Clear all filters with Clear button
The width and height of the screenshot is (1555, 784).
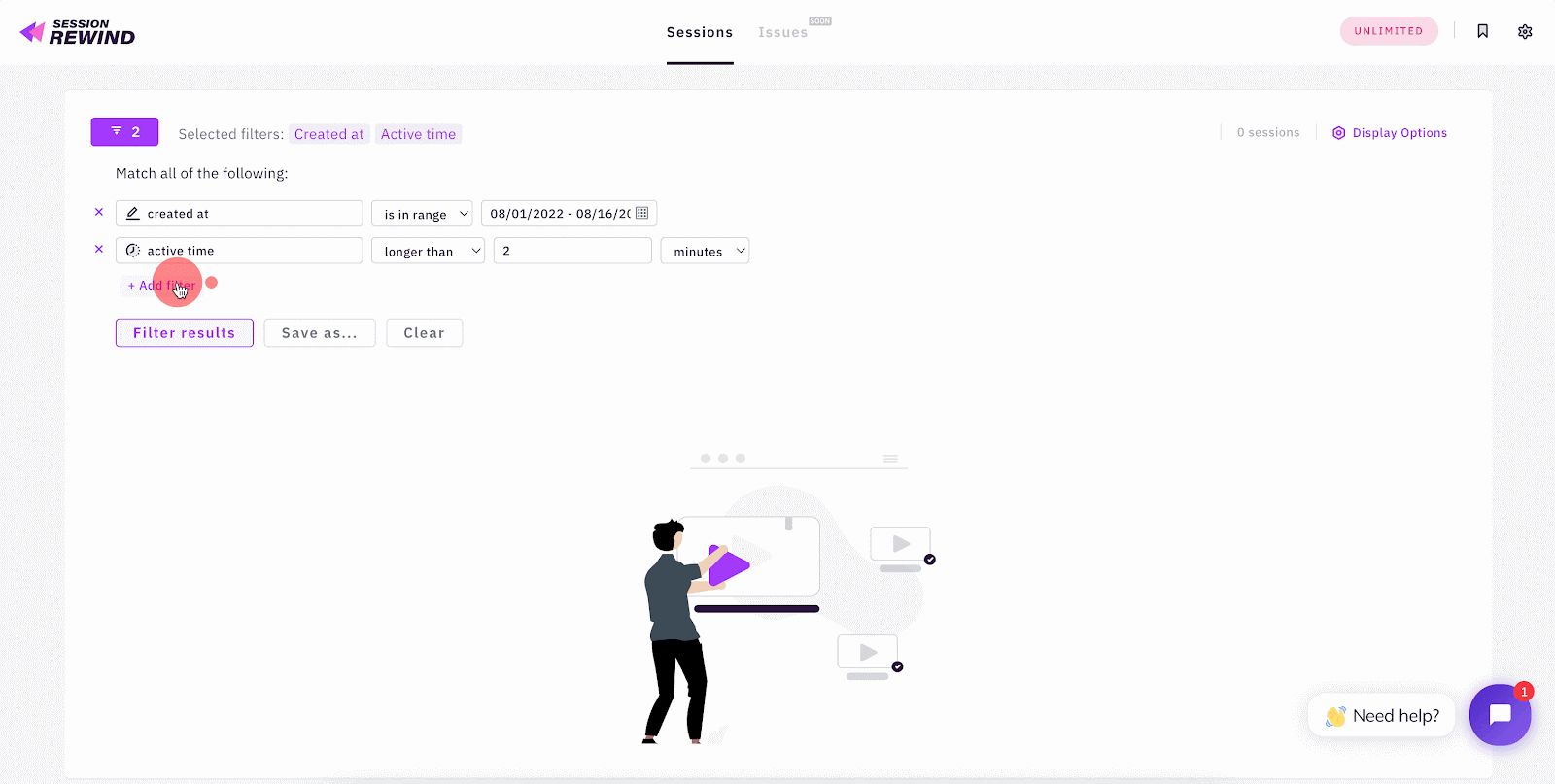pos(424,332)
